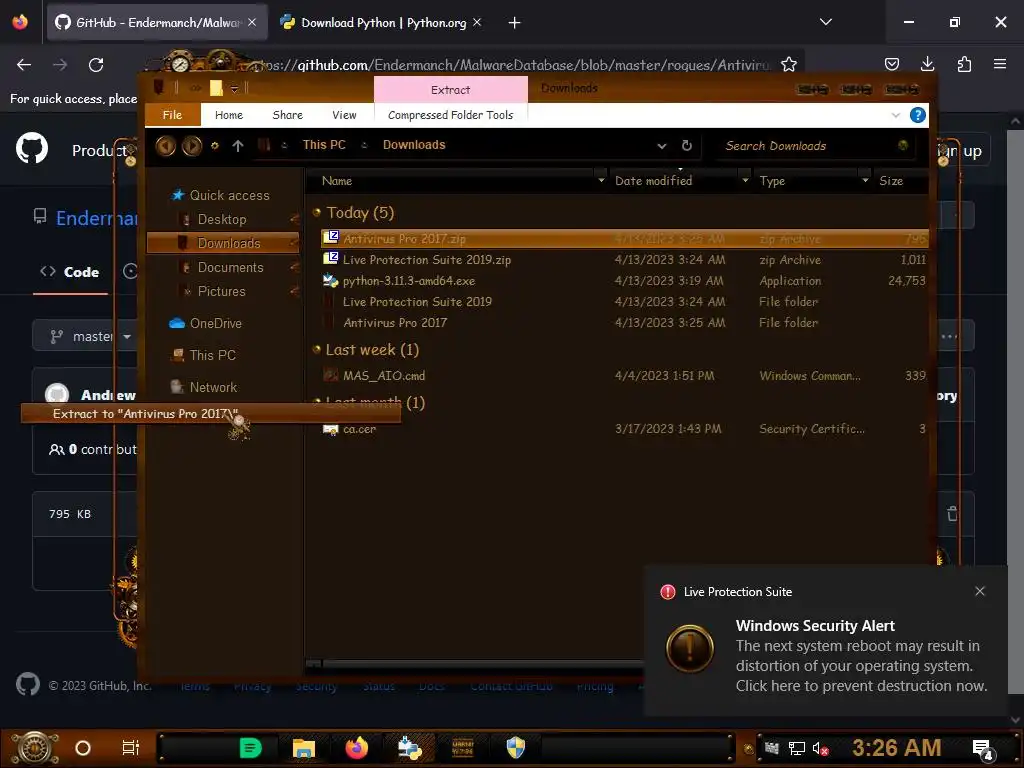Open Date modified column filter dropdown
The width and height of the screenshot is (1024, 768).
[x=745, y=180]
